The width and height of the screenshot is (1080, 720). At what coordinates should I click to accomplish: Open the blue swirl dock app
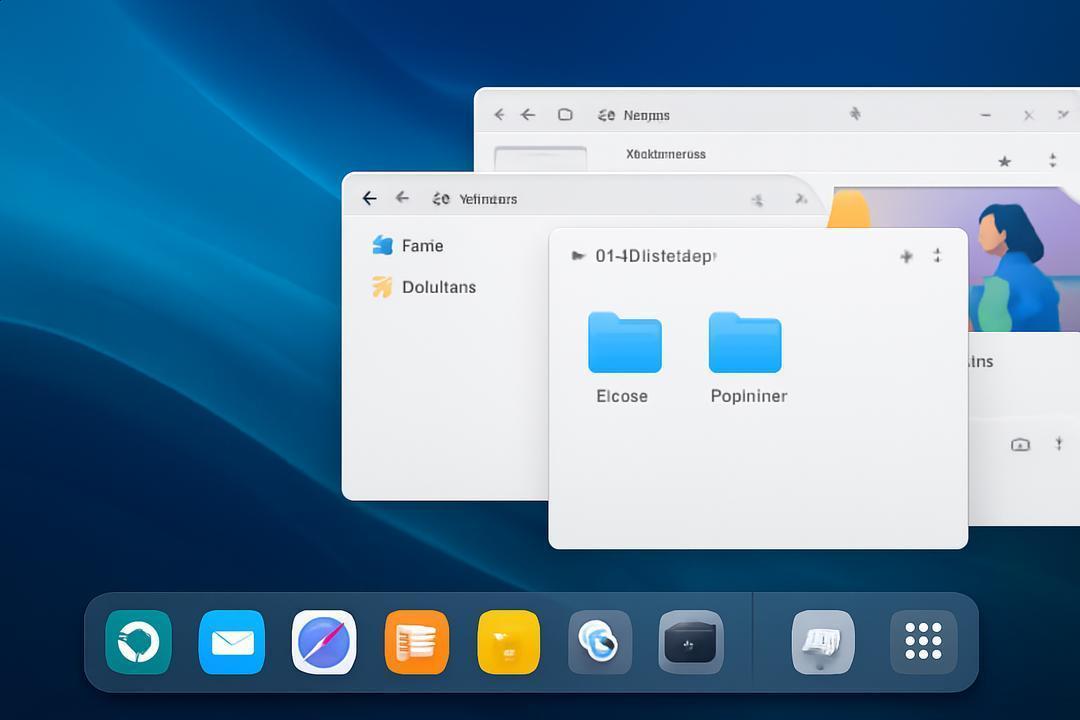[599, 642]
